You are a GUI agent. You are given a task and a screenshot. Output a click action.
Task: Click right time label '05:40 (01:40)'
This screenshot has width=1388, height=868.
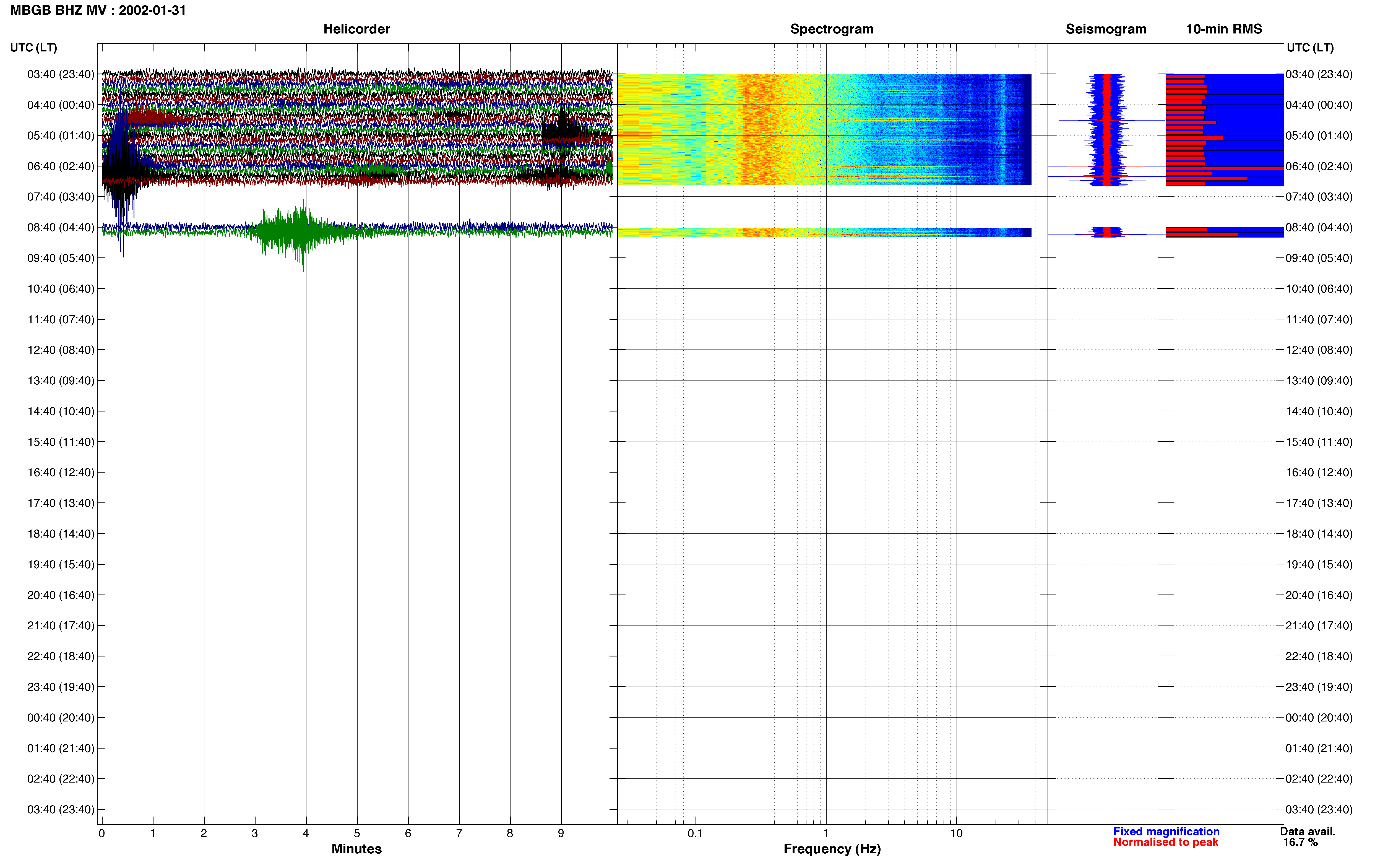pyautogui.click(x=1319, y=135)
